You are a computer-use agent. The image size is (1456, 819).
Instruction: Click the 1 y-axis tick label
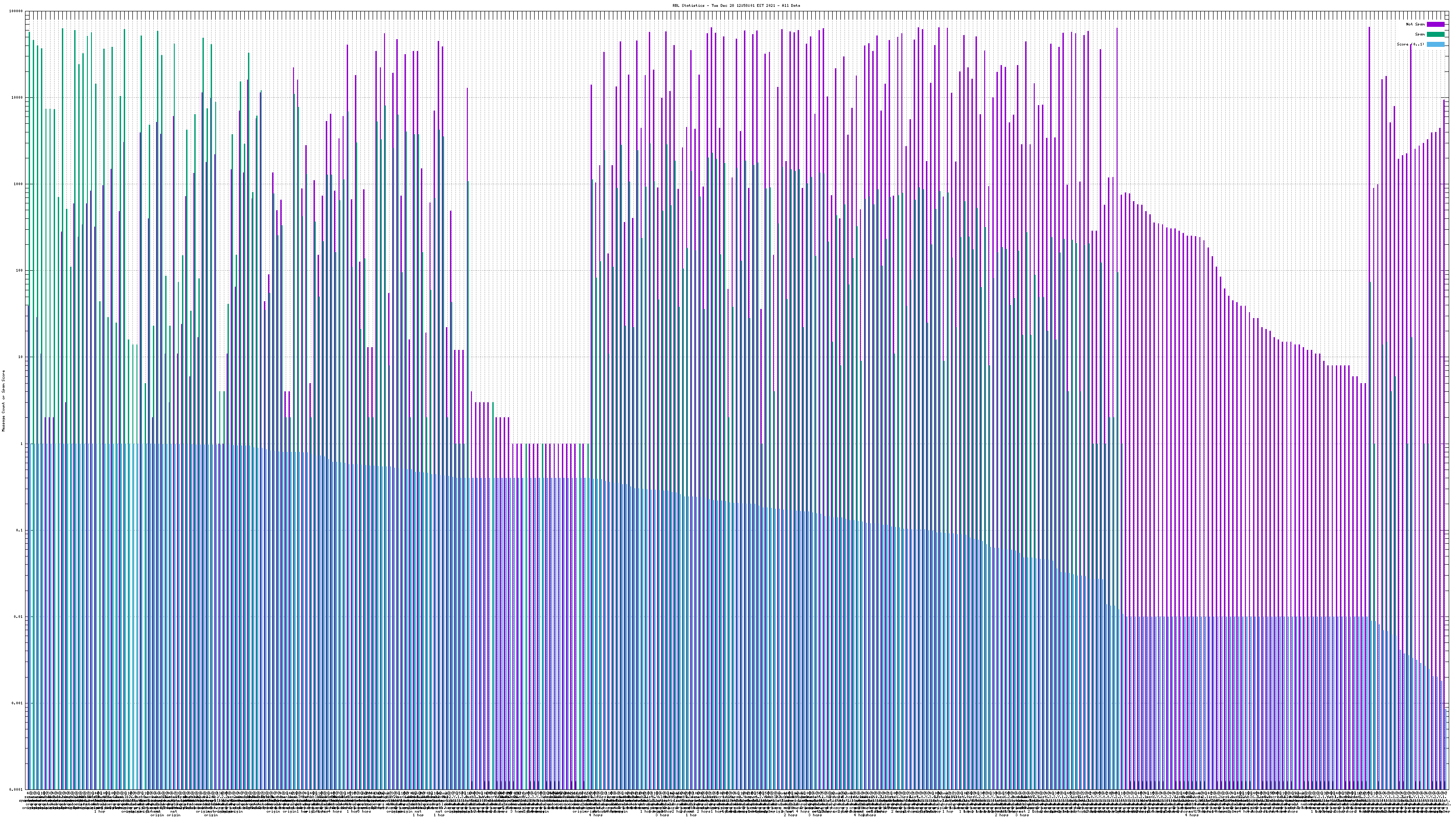[21, 444]
